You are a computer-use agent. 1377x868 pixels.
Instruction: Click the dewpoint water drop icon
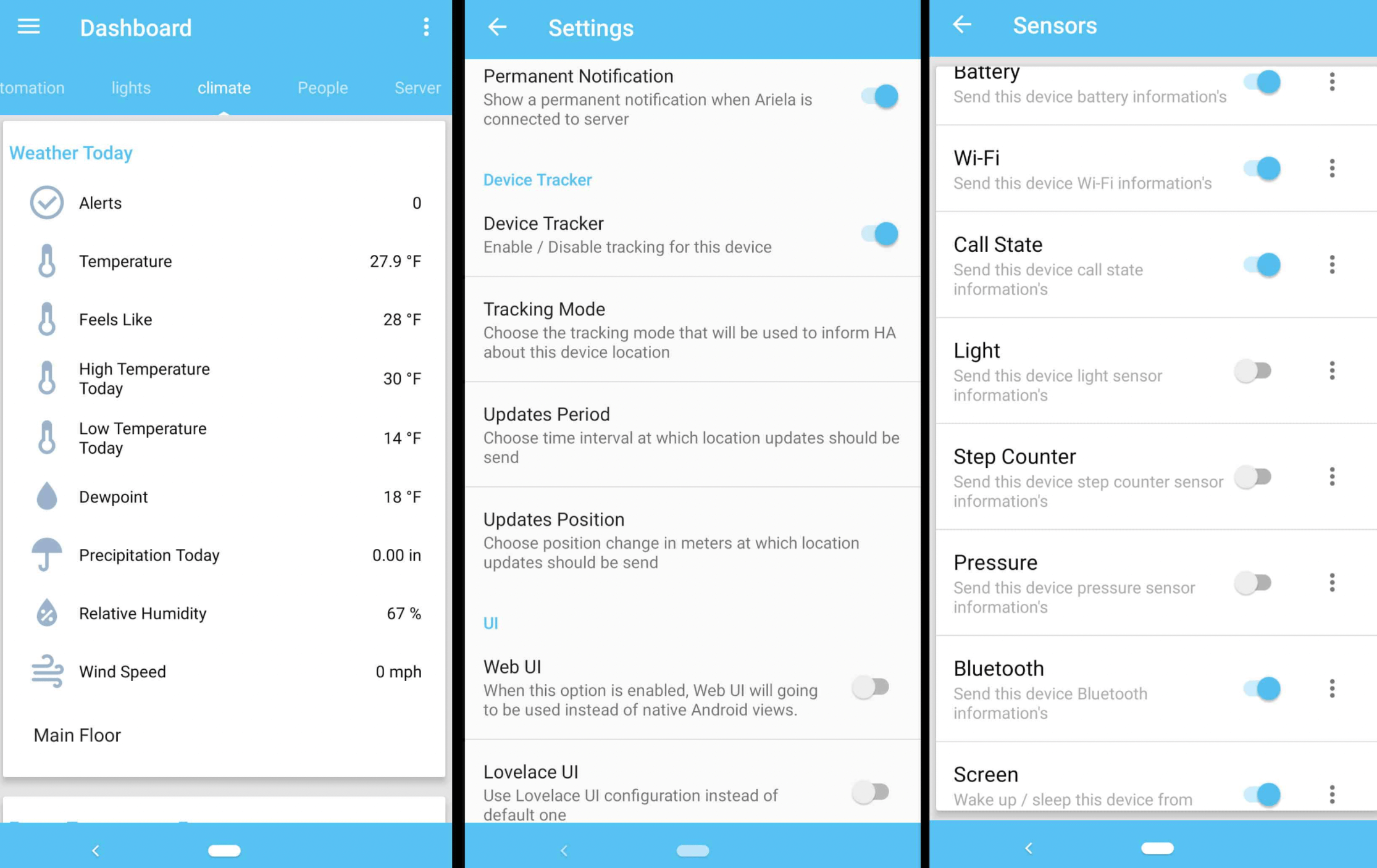coord(47,496)
